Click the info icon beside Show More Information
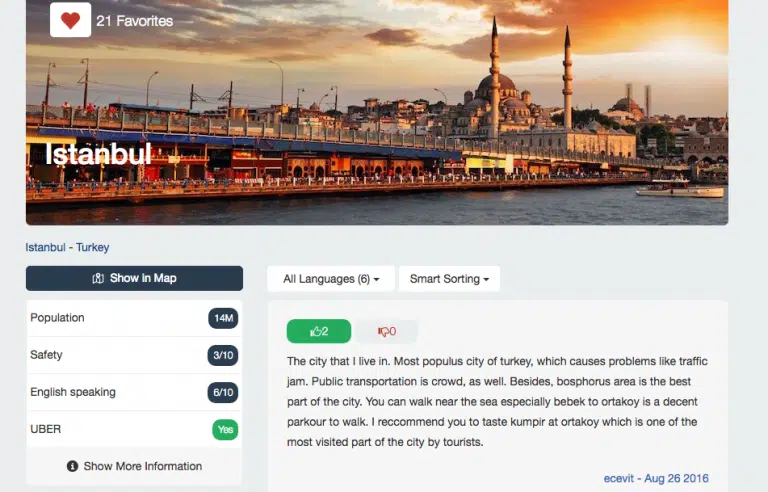Image resolution: width=768 pixels, height=492 pixels. pyautogui.click(x=72, y=466)
